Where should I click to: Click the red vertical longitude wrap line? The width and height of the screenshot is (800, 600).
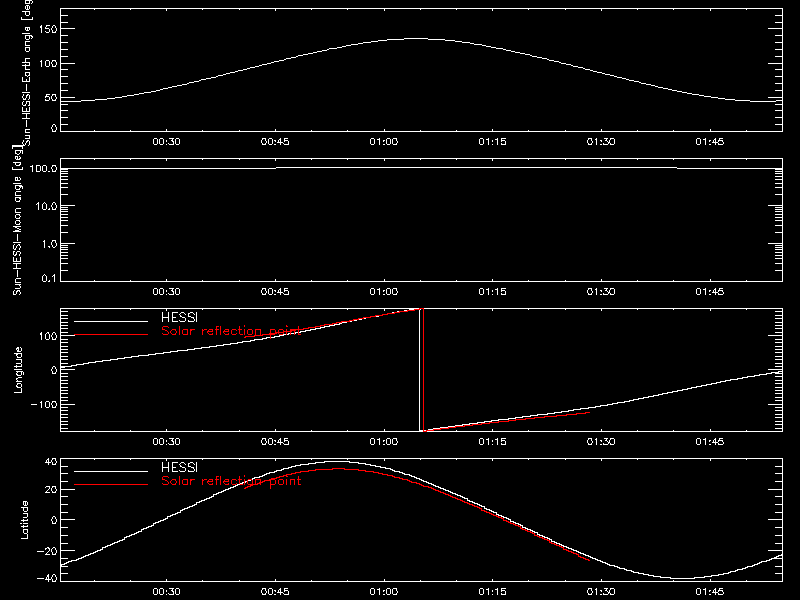(423, 370)
